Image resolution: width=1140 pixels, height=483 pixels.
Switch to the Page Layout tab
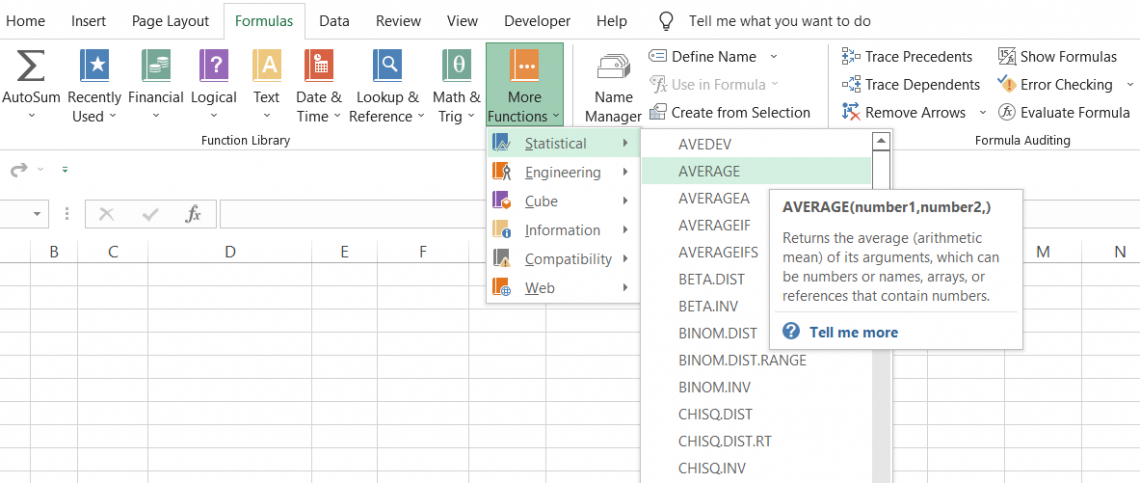click(170, 21)
